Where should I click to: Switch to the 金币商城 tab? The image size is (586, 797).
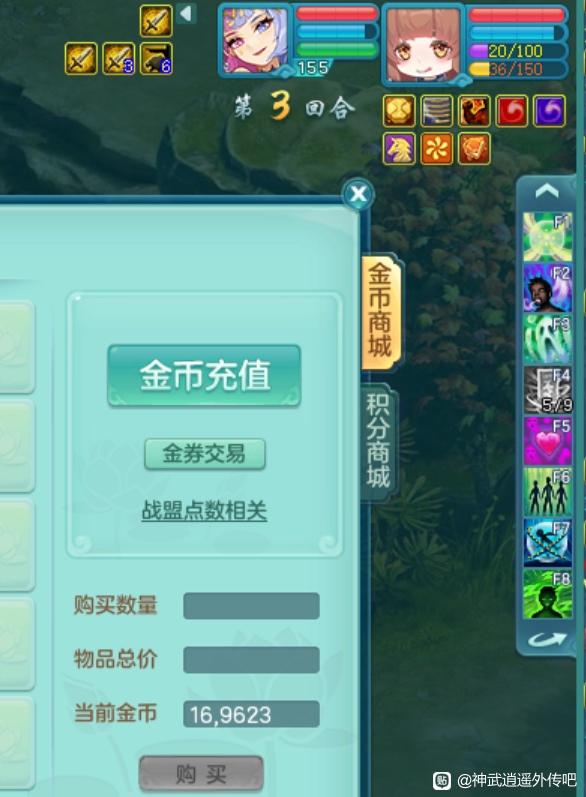pyautogui.click(x=381, y=311)
